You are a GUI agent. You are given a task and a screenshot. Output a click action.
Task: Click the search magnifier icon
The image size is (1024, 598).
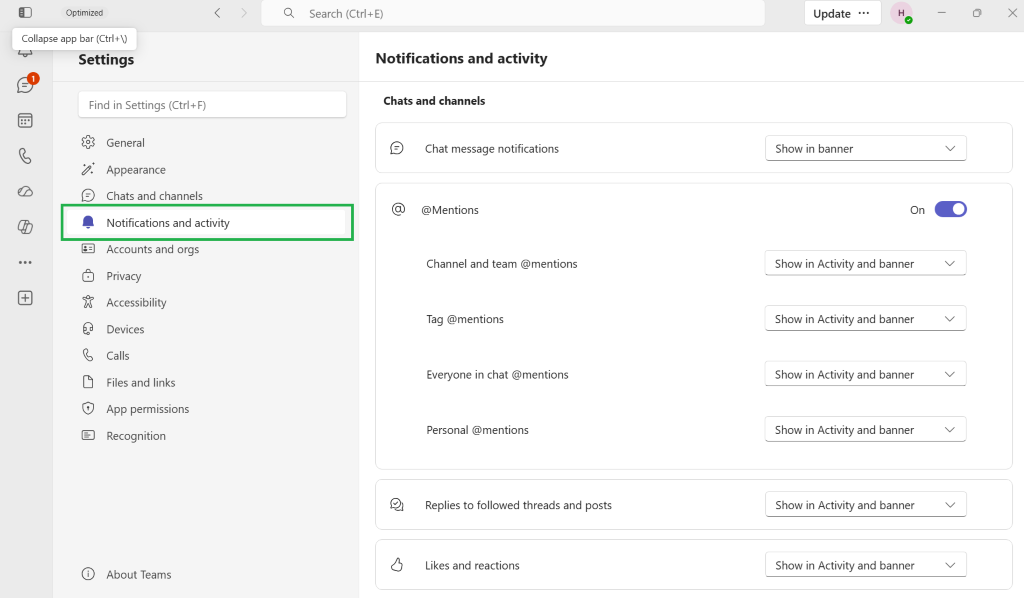pyautogui.click(x=289, y=13)
